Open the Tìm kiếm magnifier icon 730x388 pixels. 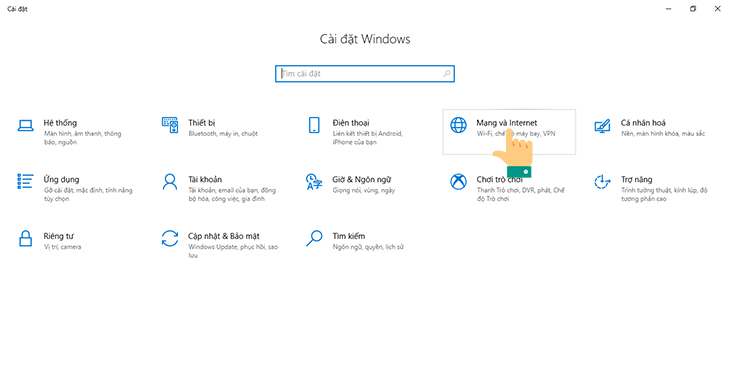(314, 238)
